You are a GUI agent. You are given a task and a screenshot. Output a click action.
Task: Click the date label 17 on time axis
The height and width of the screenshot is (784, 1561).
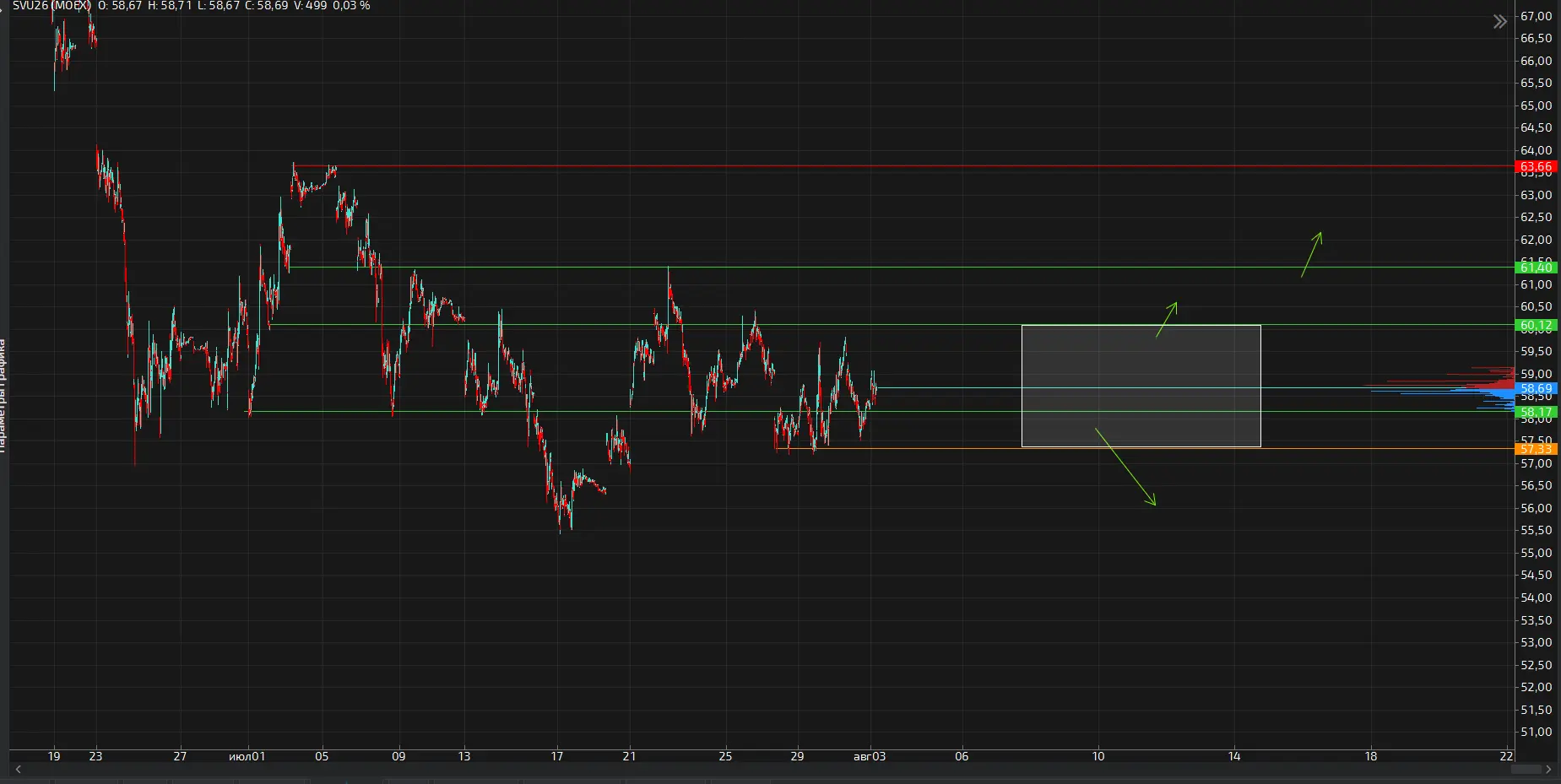(x=557, y=756)
